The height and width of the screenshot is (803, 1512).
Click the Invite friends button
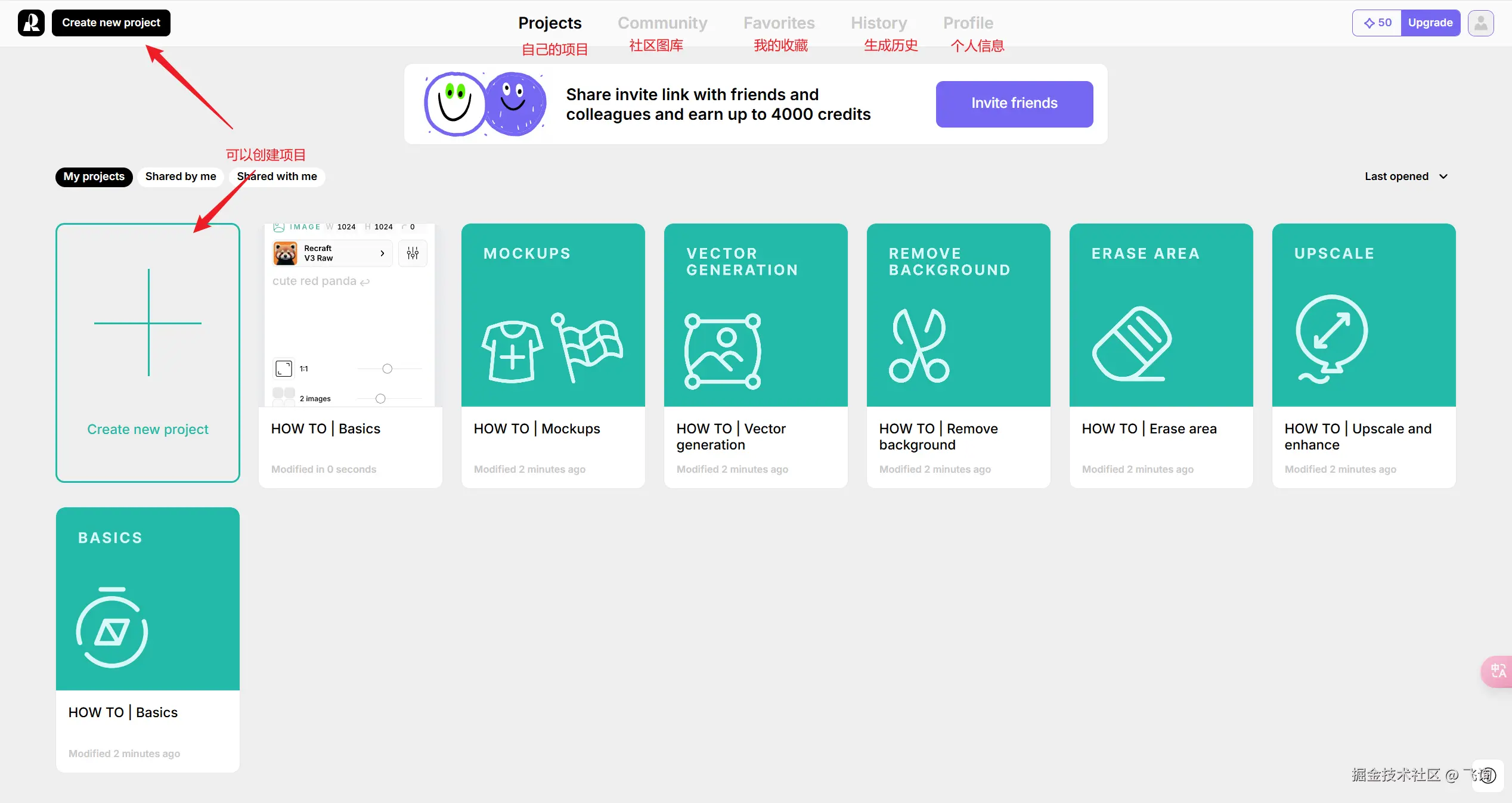1014,104
